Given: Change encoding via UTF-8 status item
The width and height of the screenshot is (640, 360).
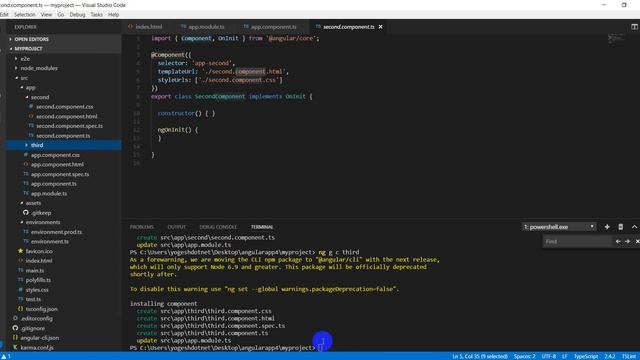Looking at the screenshot, I should coord(549,356).
